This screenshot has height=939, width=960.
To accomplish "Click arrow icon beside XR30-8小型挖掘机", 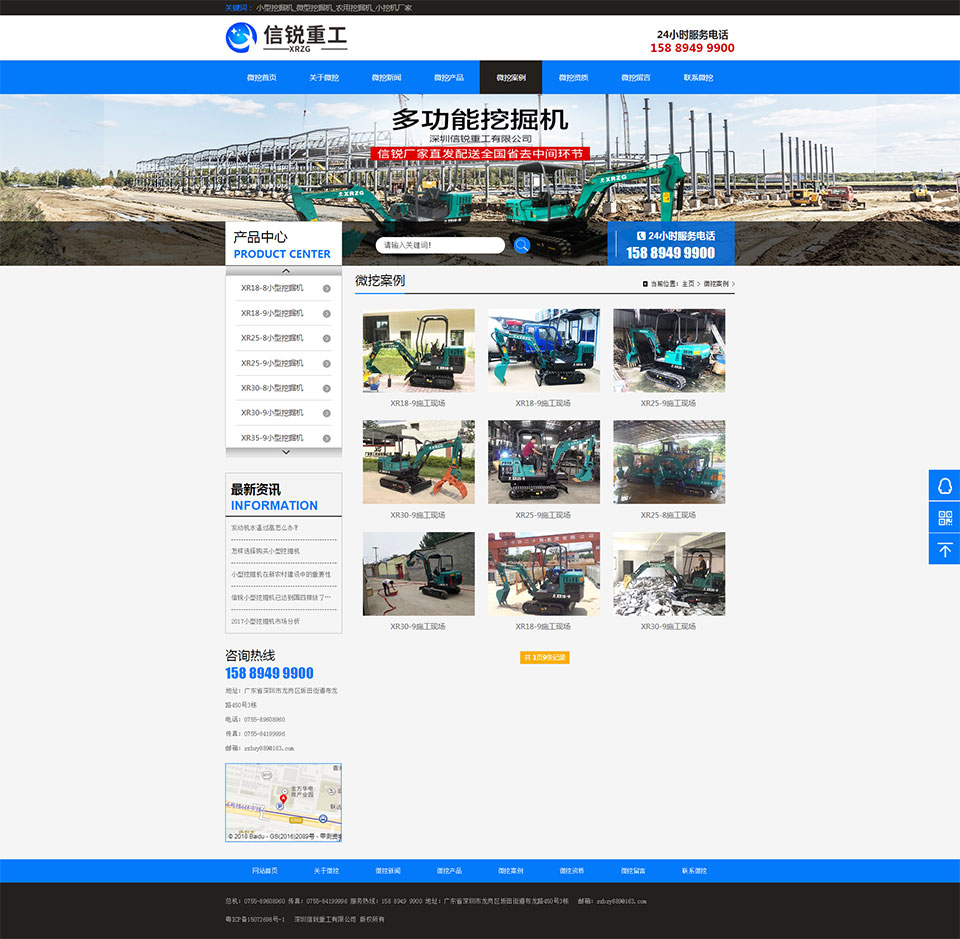I will [326, 388].
